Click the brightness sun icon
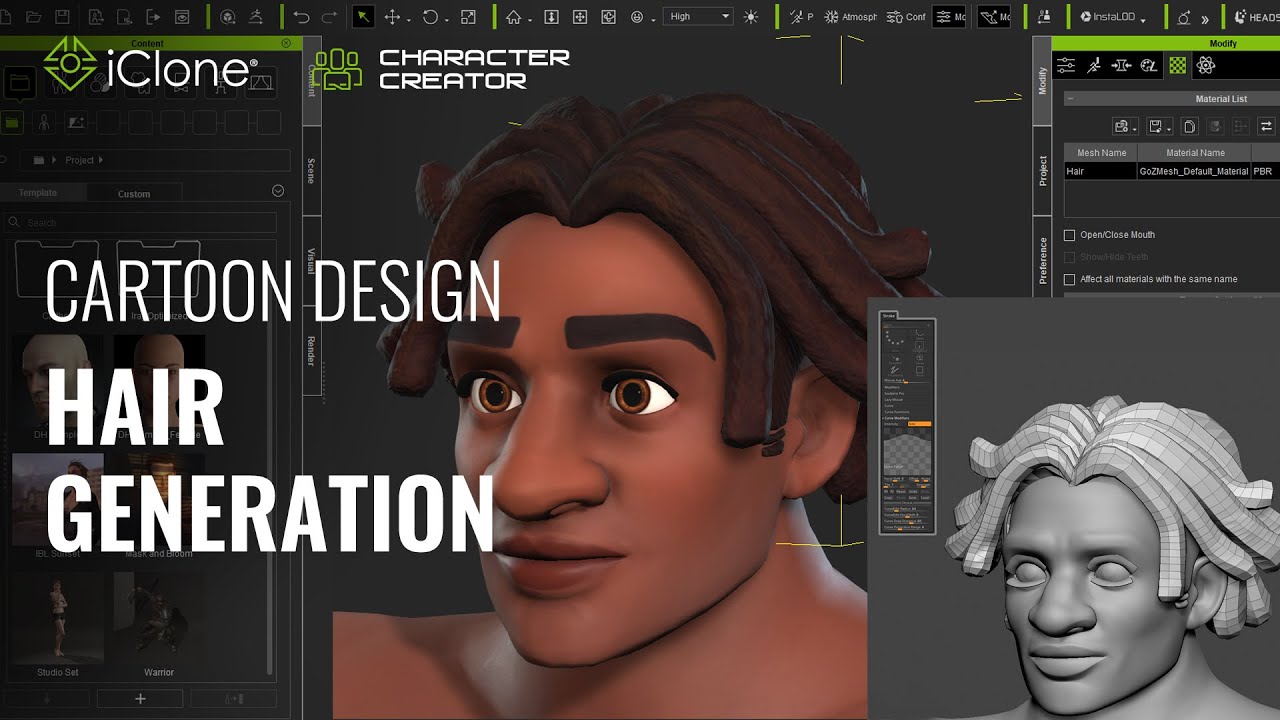The height and width of the screenshot is (720, 1280). point(751,17)
